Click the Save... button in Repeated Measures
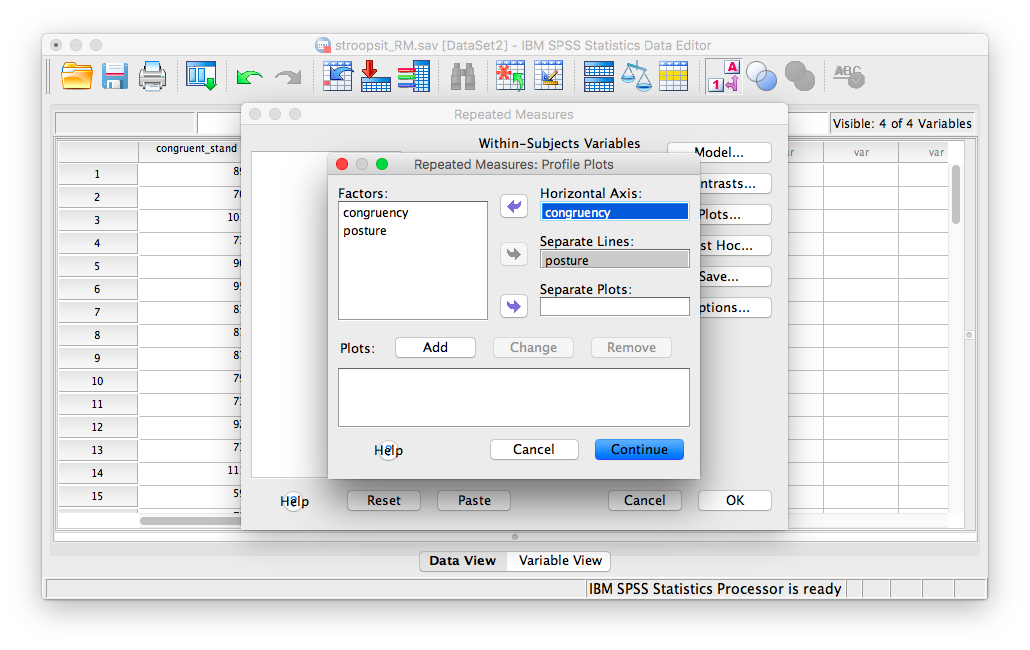This screenshot has height=650, width=1030. tap(735, 276)
